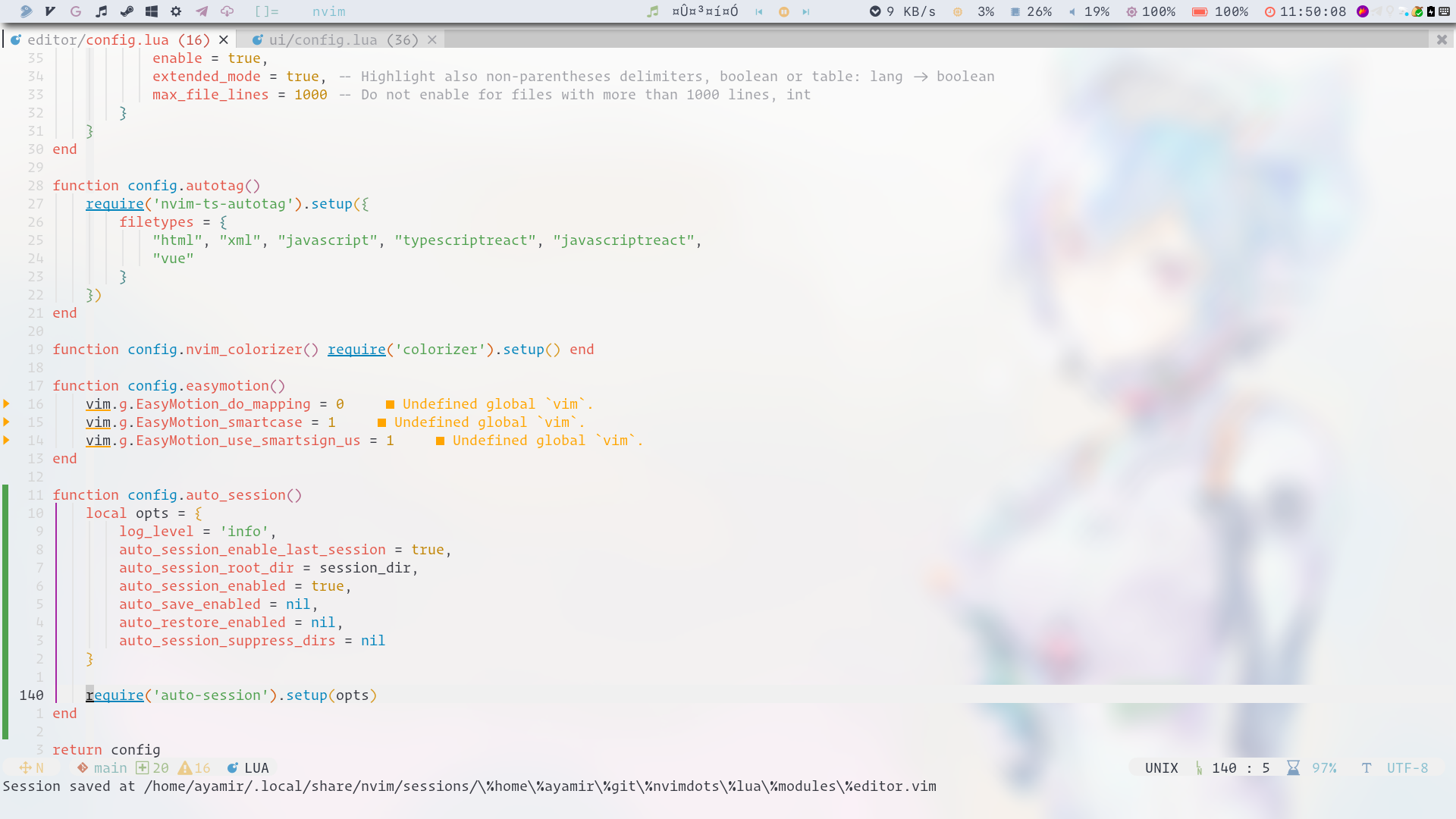The image size is (1456, 819).
Task: Click warning marker beside EasyMotion_do_mapping line
Action: (7, 404)
